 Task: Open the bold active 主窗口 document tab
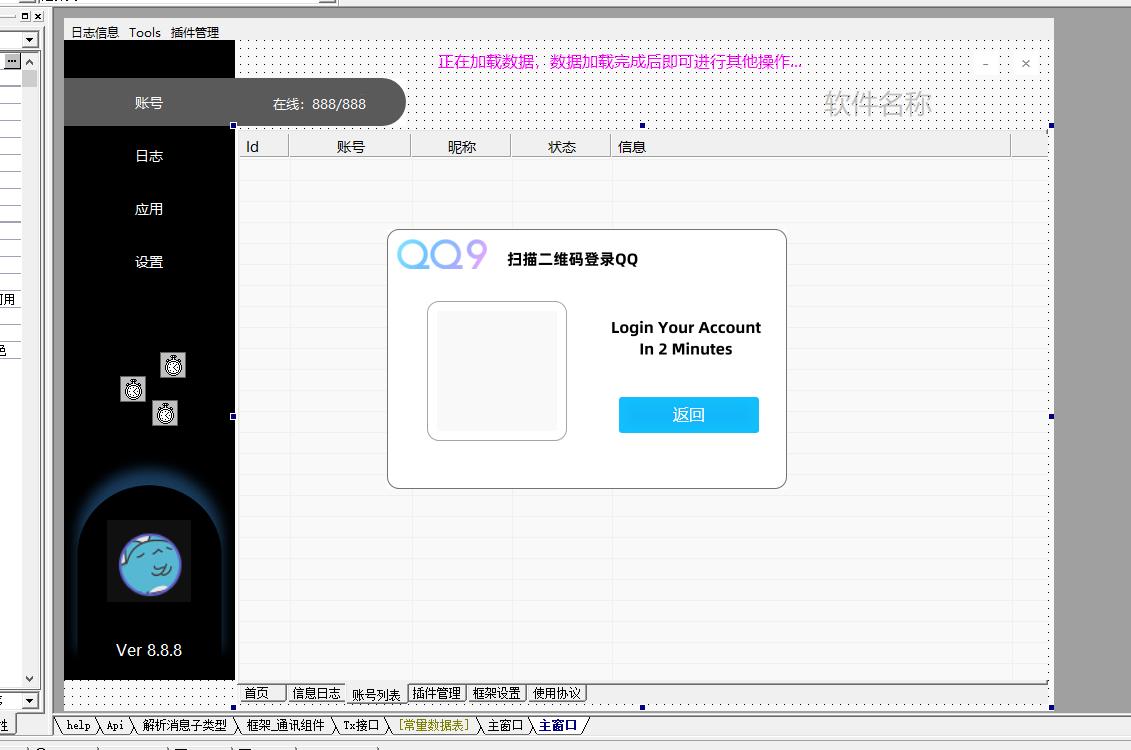[558, 725]
